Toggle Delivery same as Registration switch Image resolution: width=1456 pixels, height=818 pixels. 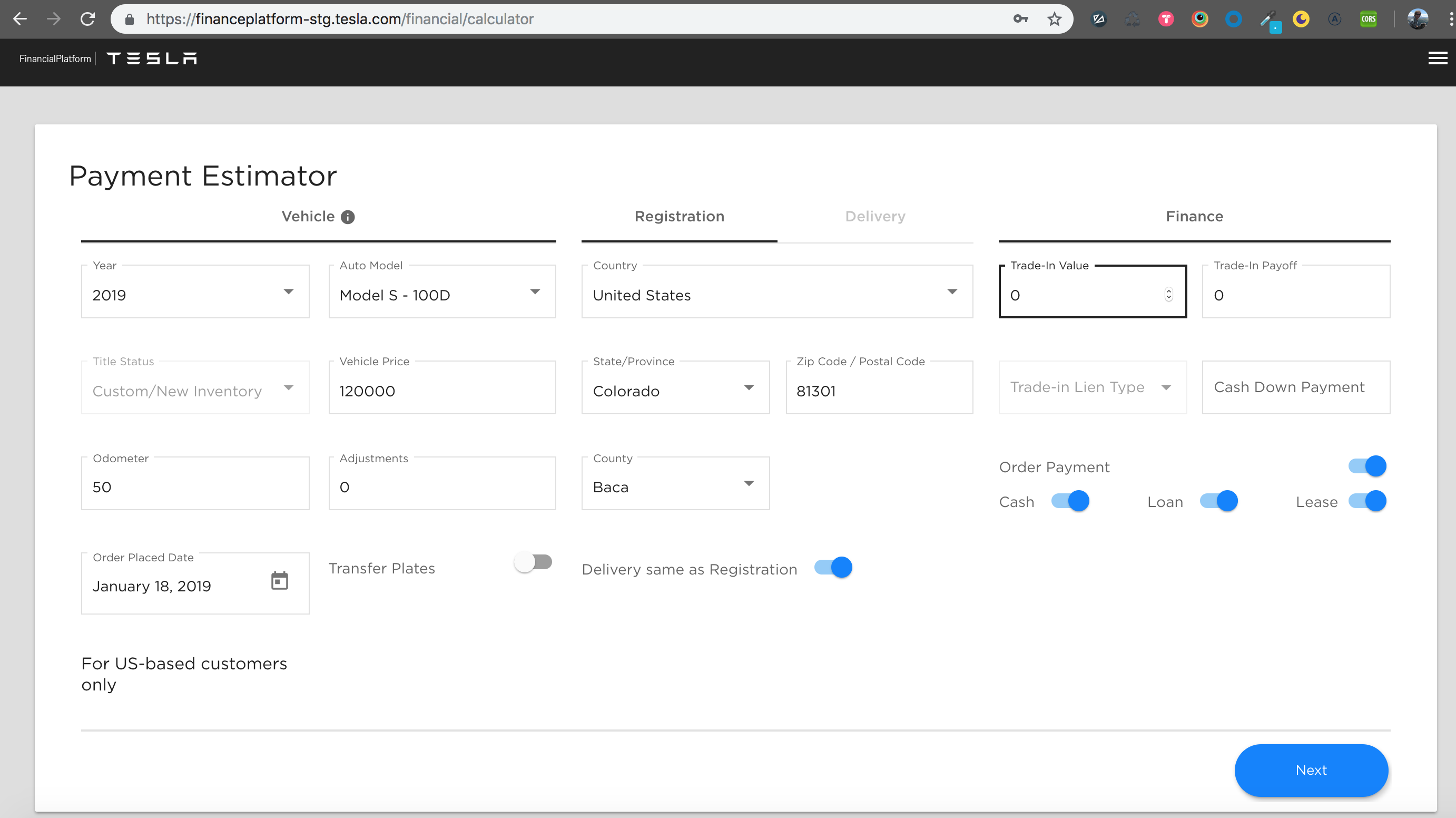click(x=834, y=568)
